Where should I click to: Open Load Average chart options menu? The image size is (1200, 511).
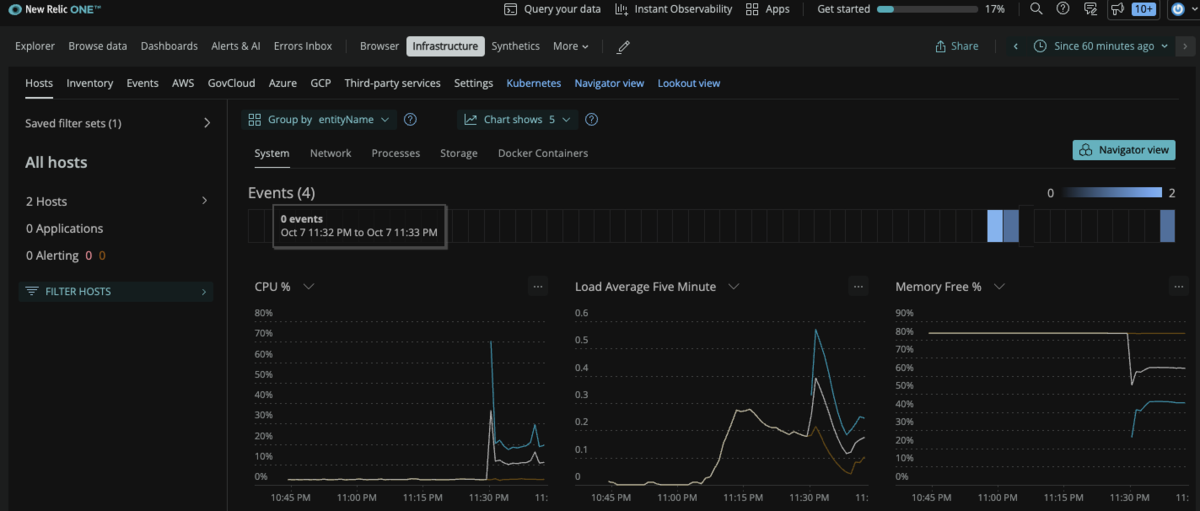pos(858,286)
